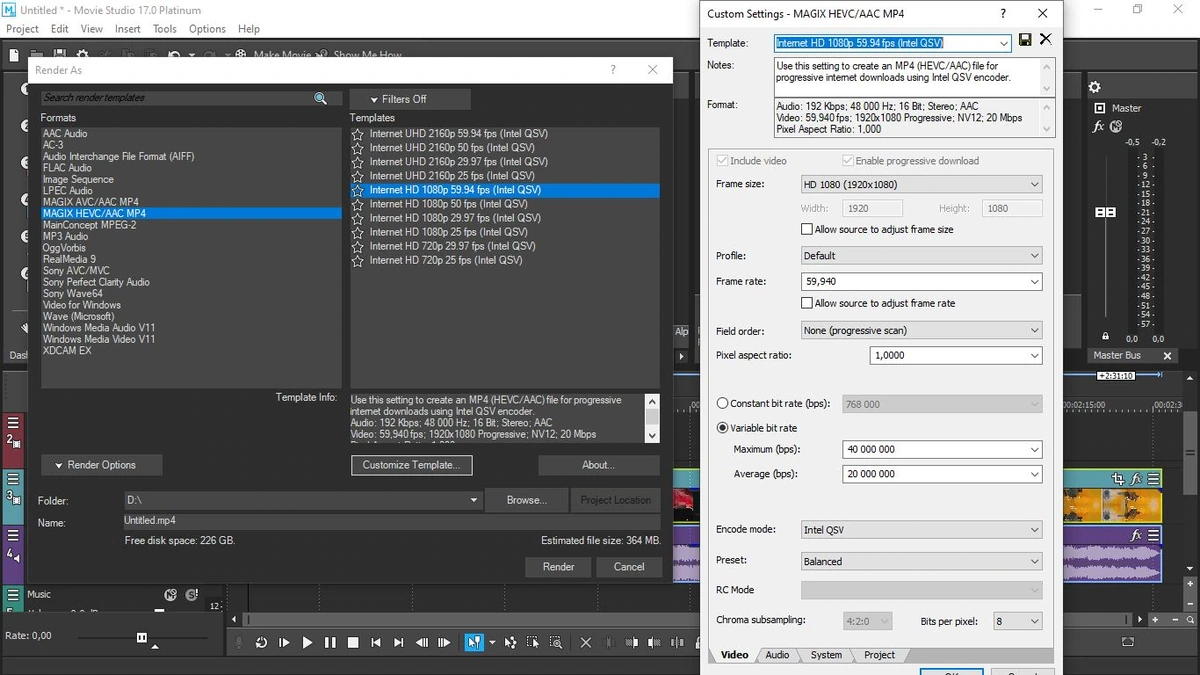Open the Template dropdown in Custom Settings

click(x=1004, y=43)
